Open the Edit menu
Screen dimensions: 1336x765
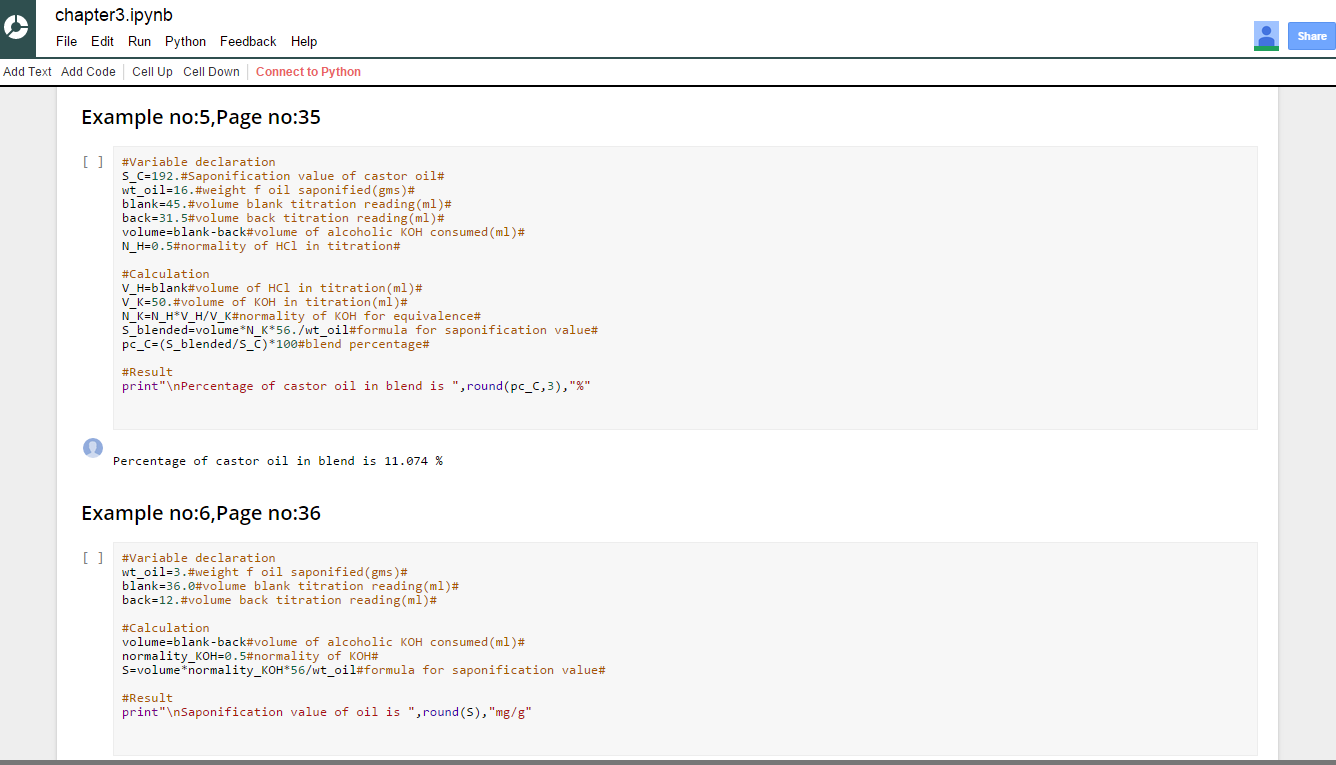click(102, 41)
